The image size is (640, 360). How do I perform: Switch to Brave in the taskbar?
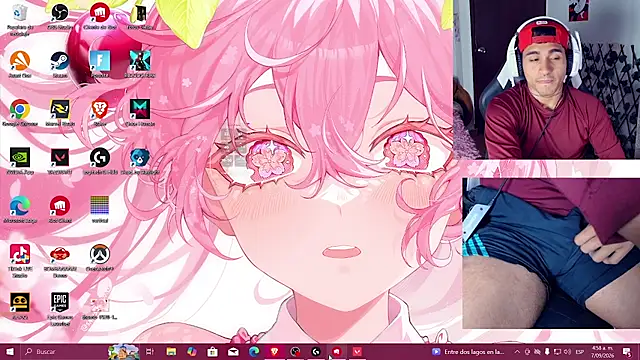[274, 351]
